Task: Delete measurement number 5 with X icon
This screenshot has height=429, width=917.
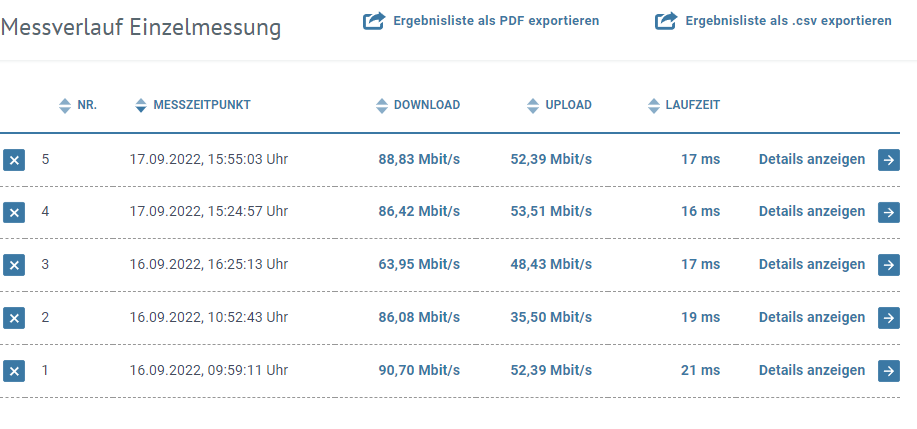Action: point(14,160)
